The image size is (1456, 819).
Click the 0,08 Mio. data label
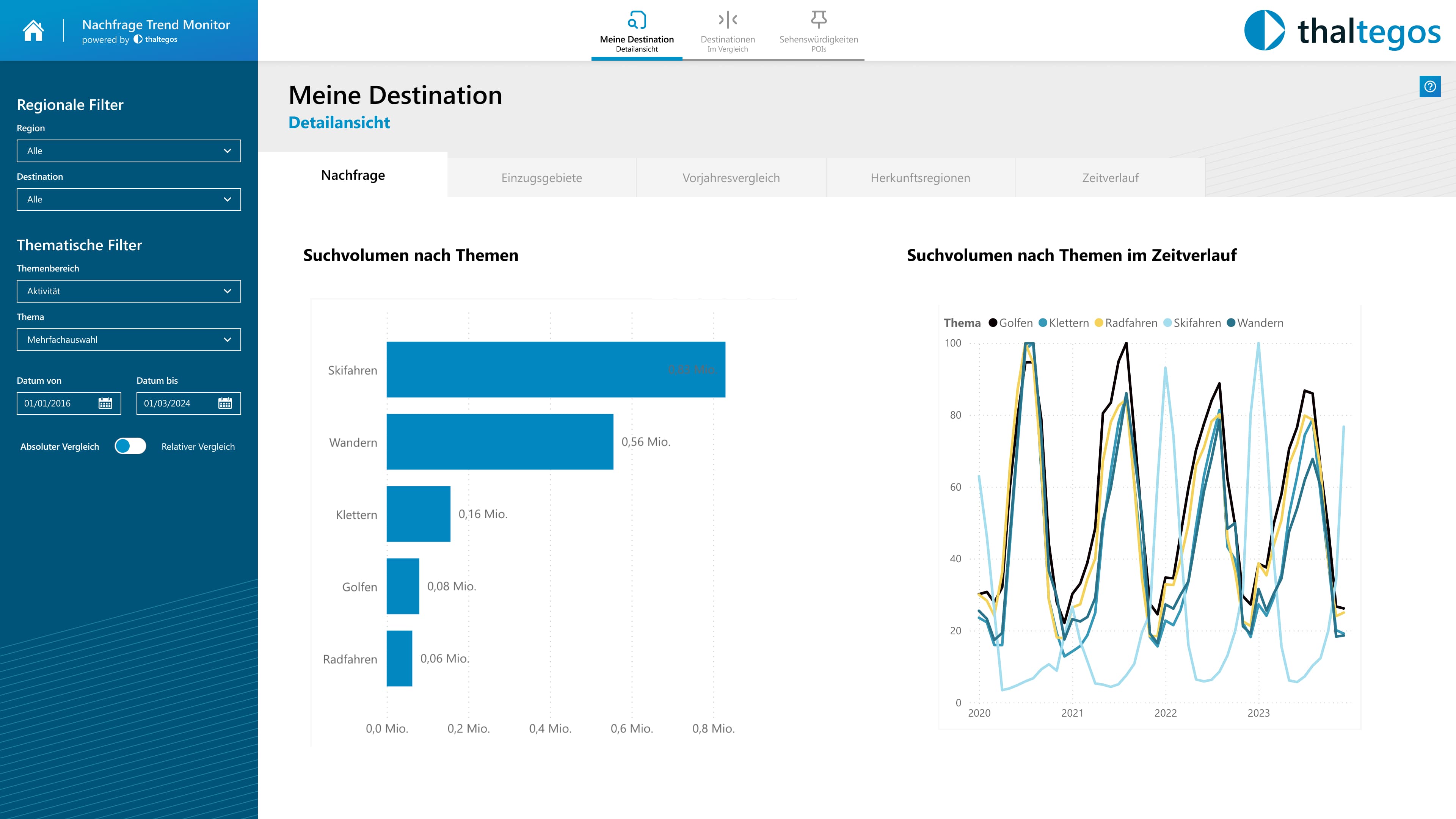pyautogui.click(x=452, y=586)
